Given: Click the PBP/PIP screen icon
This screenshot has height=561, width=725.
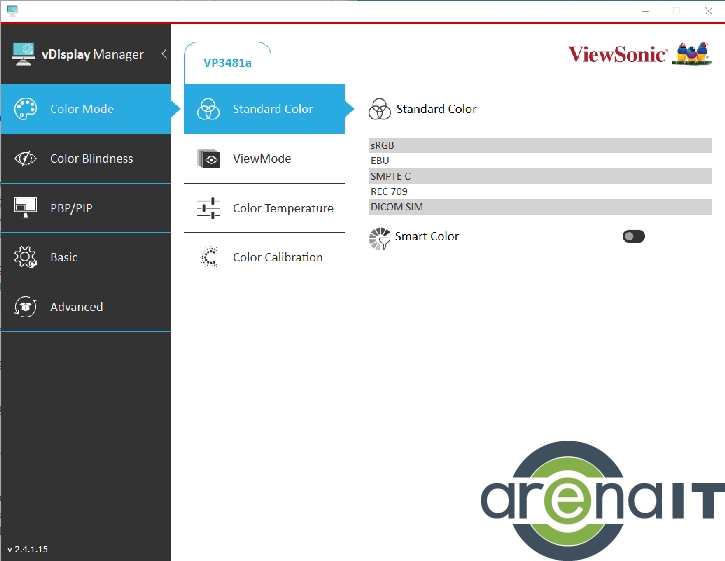Looking at the screenshot, I should tap(25, 208).
